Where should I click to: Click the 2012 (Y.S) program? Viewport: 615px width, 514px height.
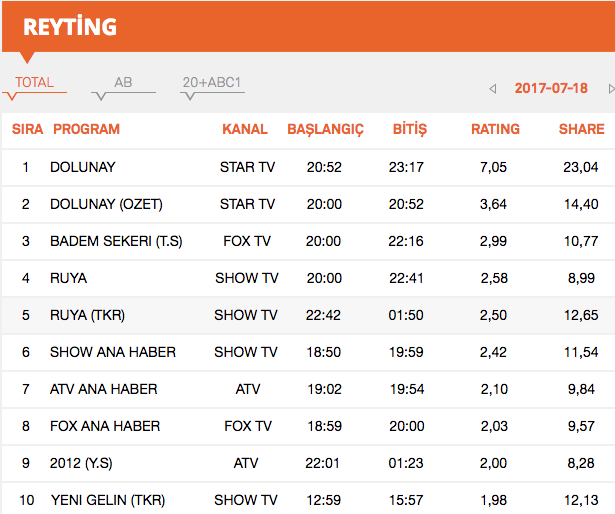[x=83, y=463]
